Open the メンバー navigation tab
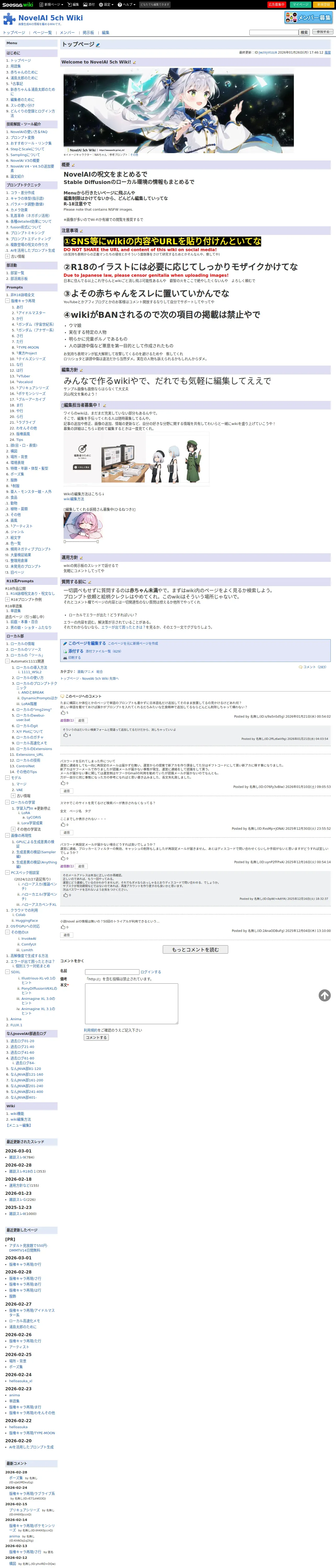 pyautogui.click(x=67, y=32)
